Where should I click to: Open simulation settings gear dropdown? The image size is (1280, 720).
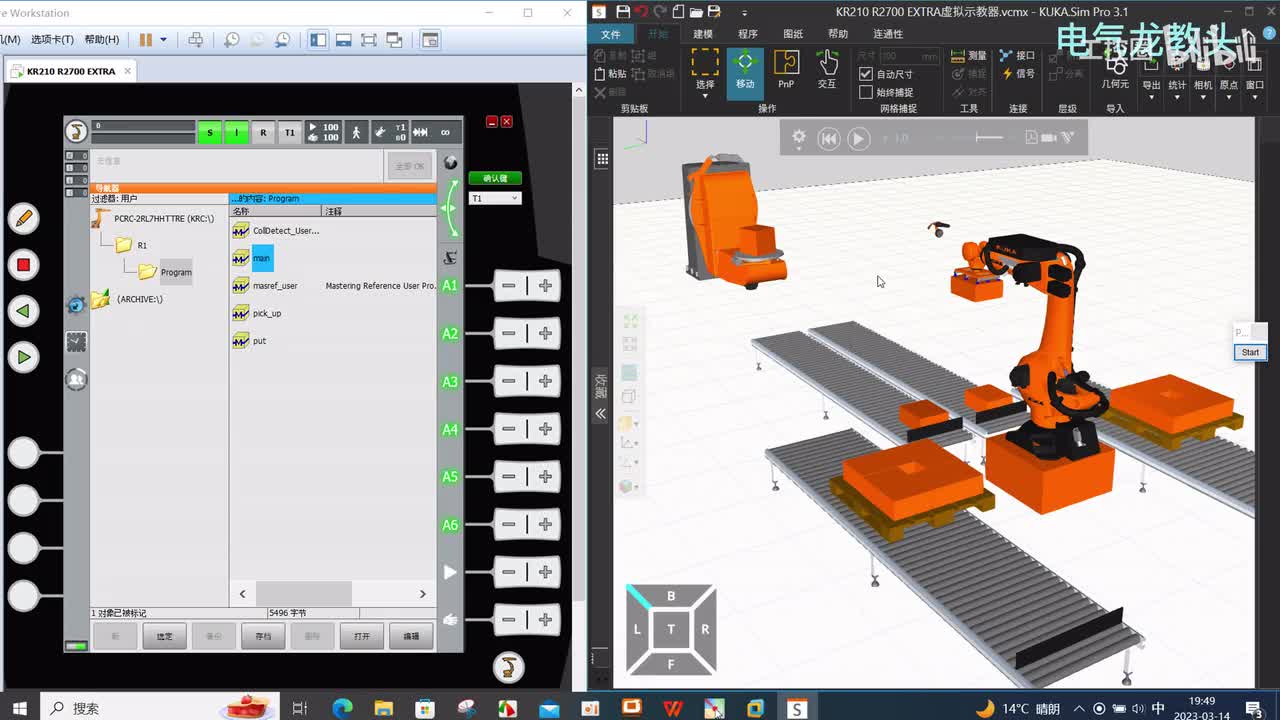point(799,139)
